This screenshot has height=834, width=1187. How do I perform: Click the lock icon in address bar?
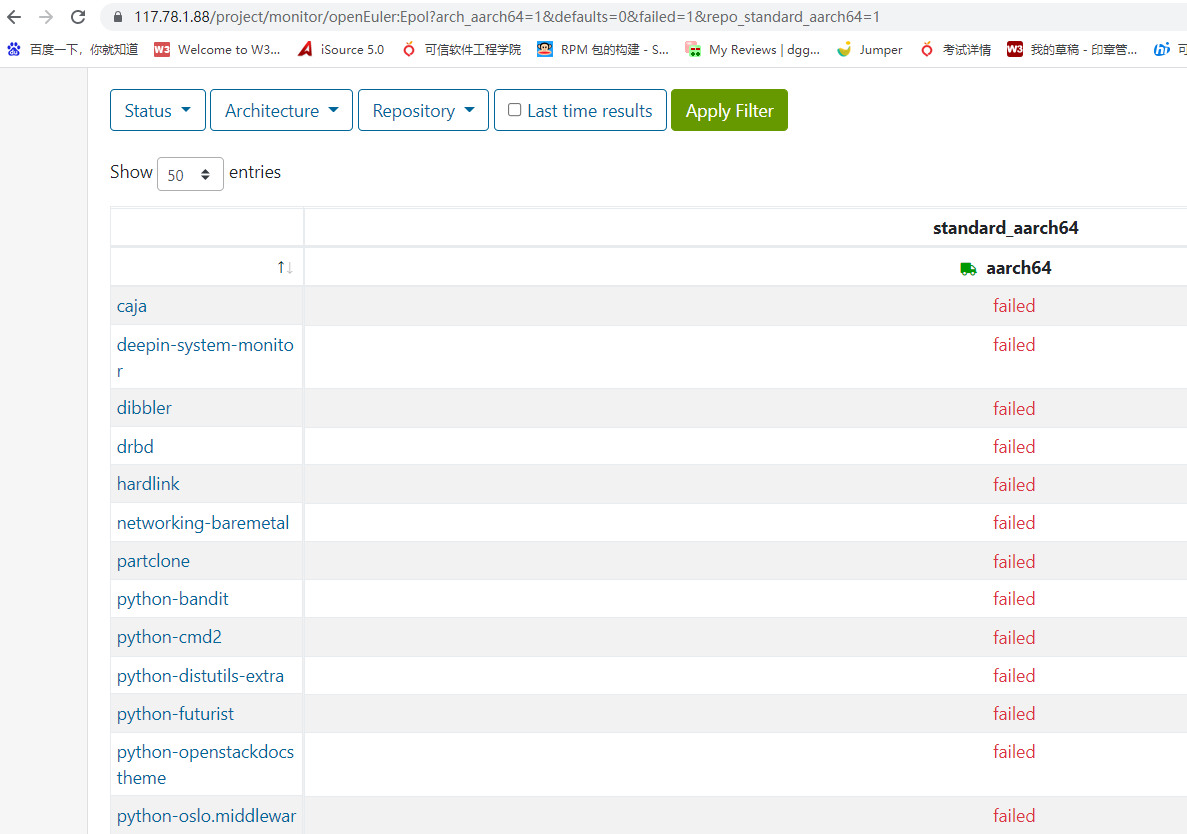[118, 17]
